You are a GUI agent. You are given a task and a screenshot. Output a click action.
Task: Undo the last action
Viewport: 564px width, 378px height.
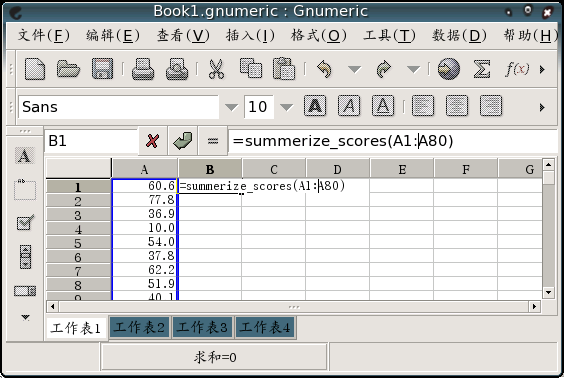pos(324,69)
